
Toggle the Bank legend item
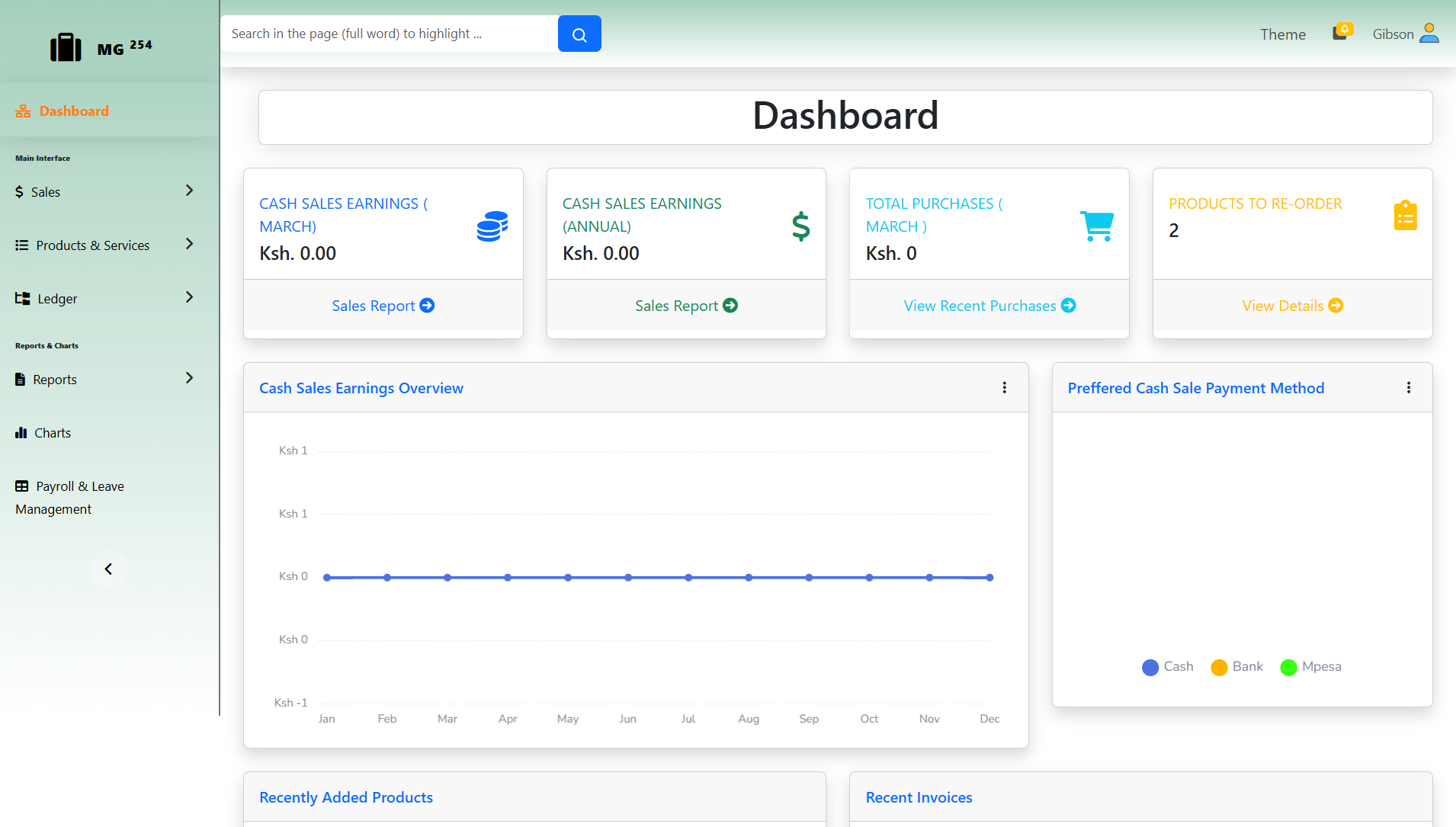coord(1236,667)
